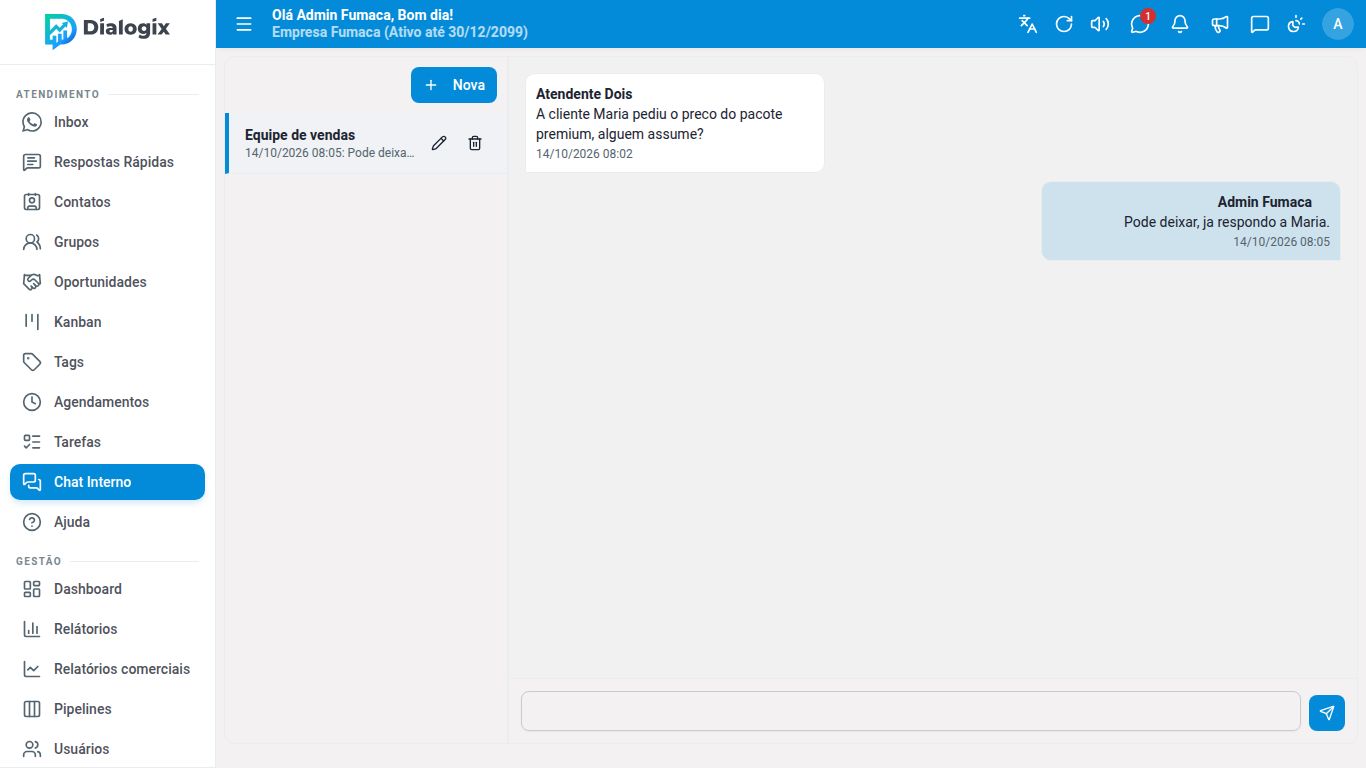Open Usuários in the sidebar

point(107,749)
